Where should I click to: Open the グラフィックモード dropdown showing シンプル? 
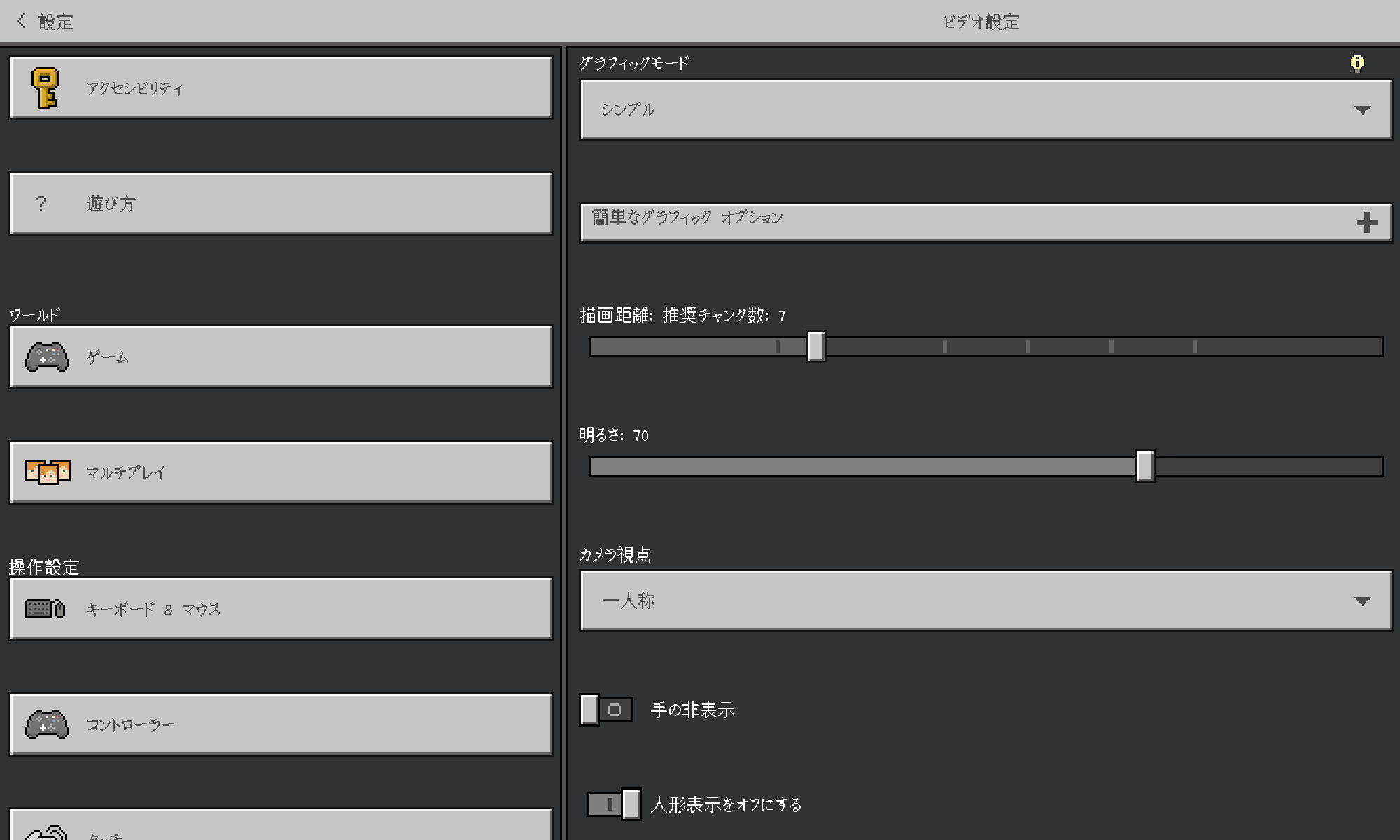coord(986,109)
